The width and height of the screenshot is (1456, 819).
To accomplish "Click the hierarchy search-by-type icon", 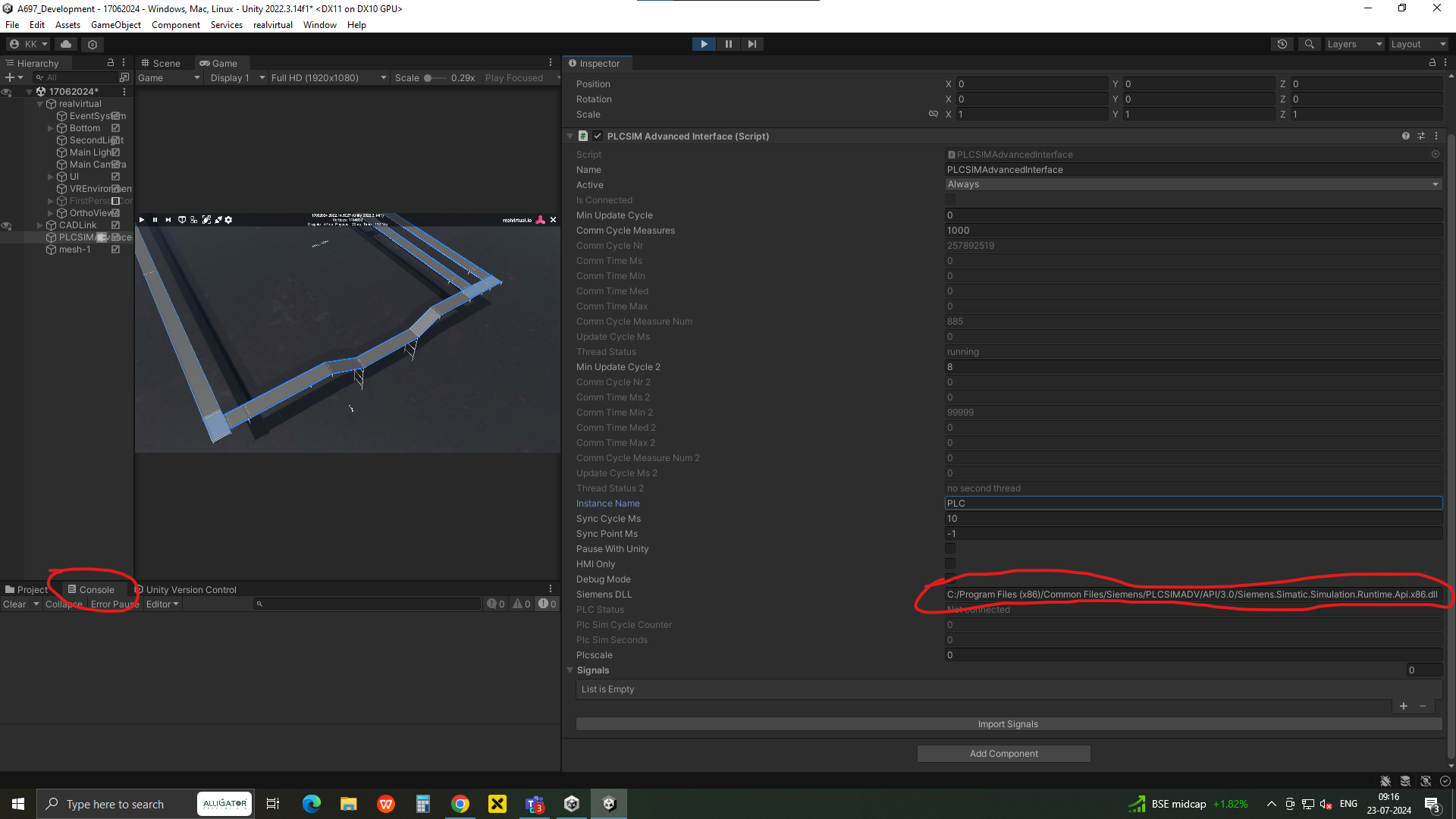I will click(x=124, y=77).
